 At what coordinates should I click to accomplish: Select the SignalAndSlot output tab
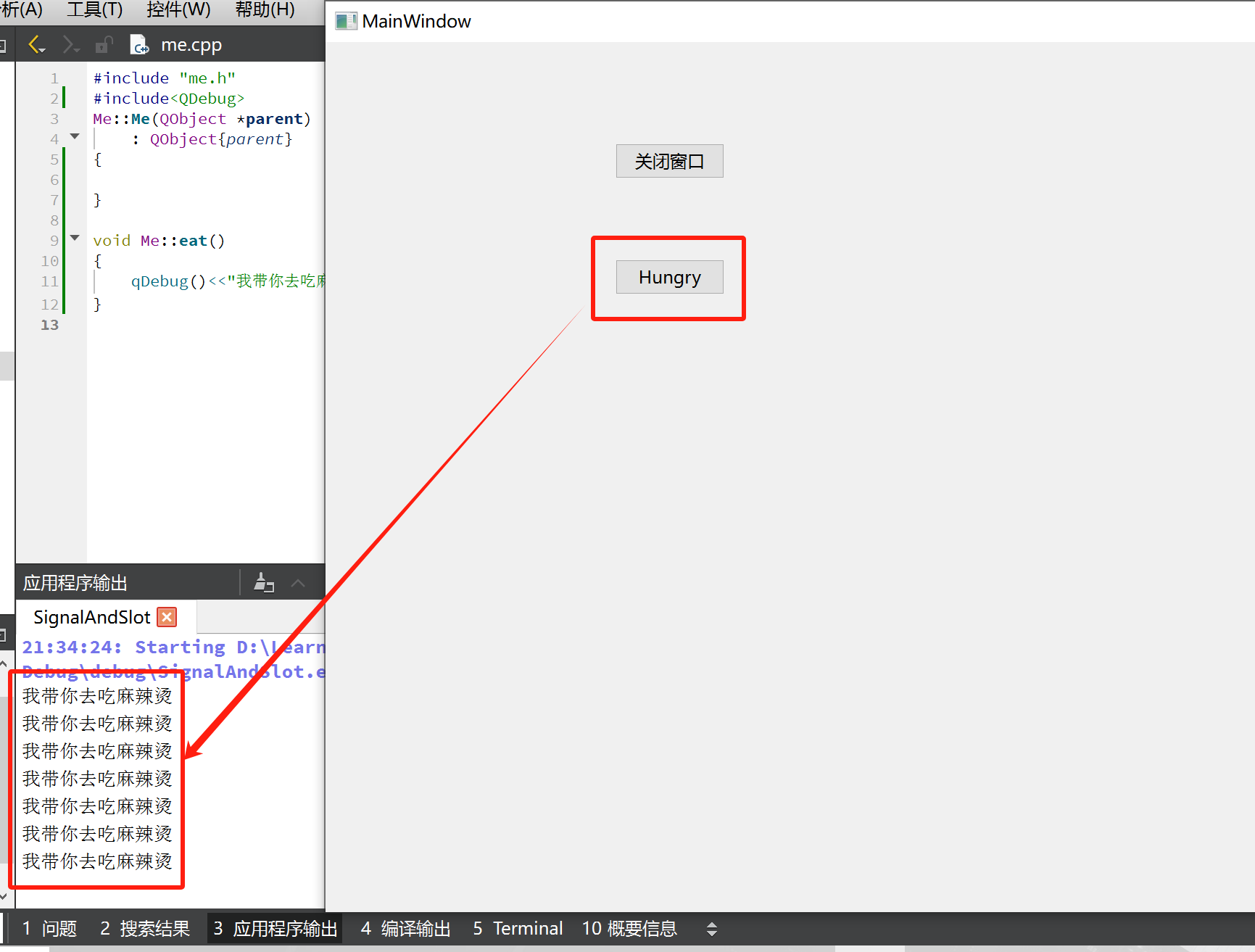pos(91,617)
